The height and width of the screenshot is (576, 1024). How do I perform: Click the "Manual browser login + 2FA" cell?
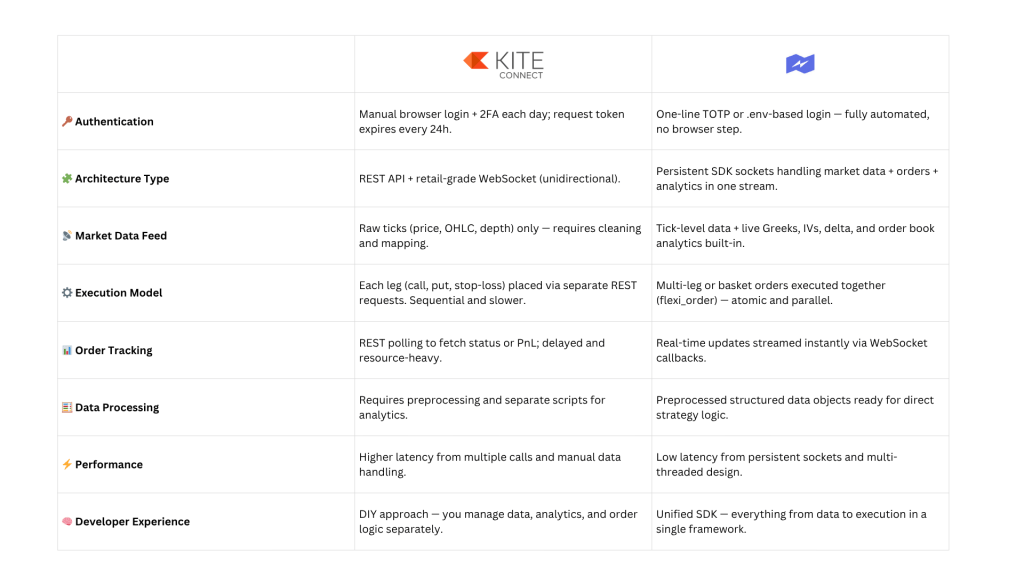coord(492,121)
